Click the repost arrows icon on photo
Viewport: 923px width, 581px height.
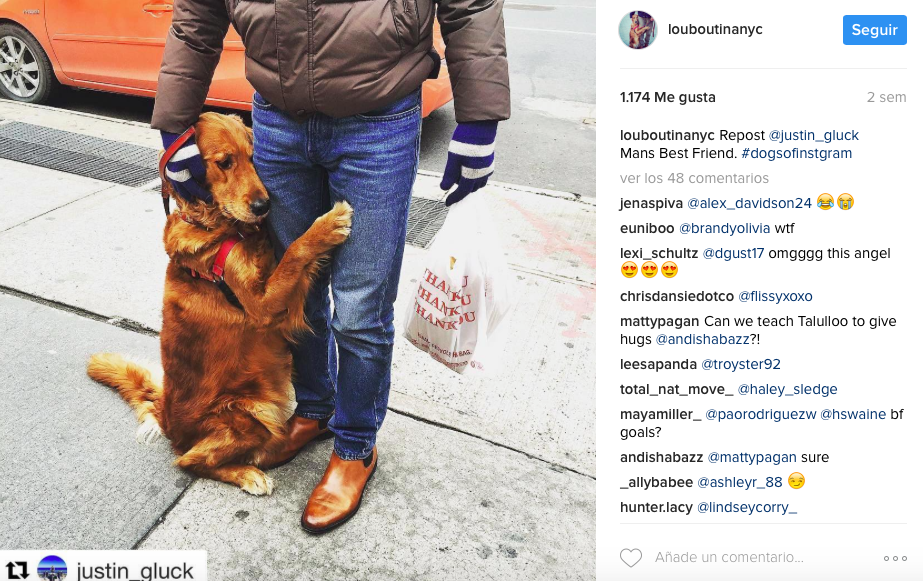(x=17, y=570)
